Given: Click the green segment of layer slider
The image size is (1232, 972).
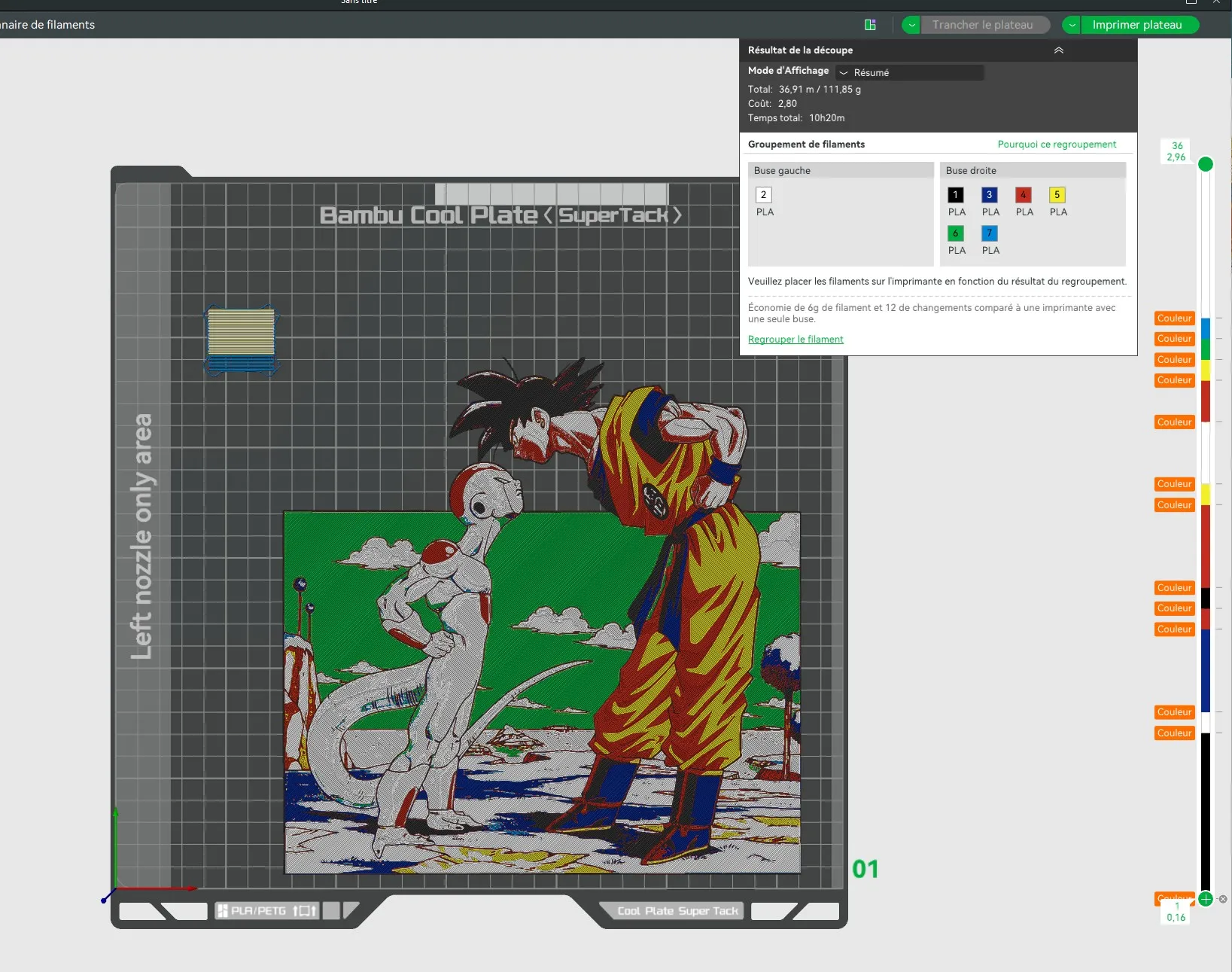Looking at the screenshot, I should 1206,349.
